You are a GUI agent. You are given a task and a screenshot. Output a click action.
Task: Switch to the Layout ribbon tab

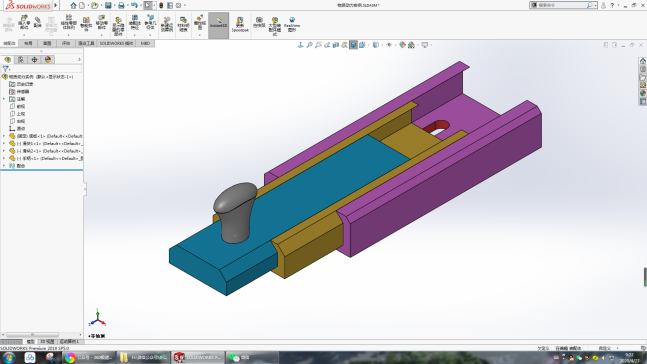click(28, 43)
